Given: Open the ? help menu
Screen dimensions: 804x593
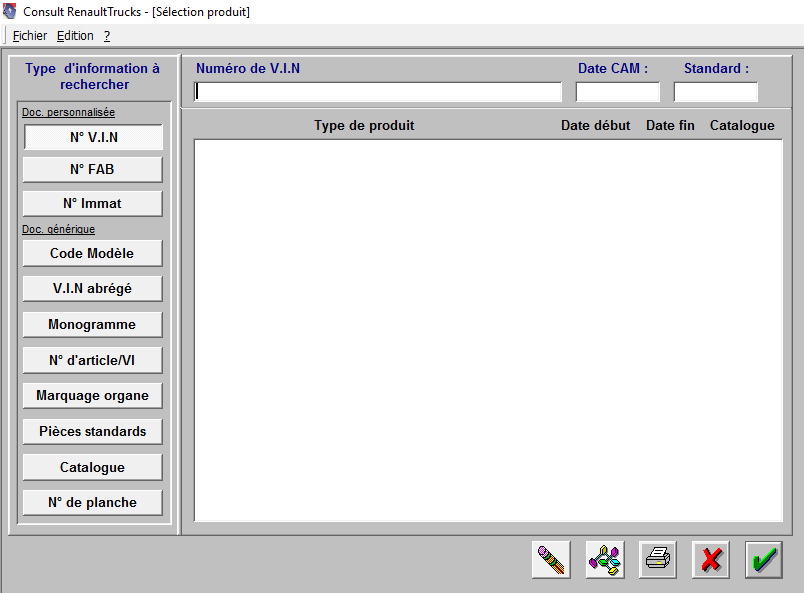Looking at the screenshot, I should pos(107,36).
